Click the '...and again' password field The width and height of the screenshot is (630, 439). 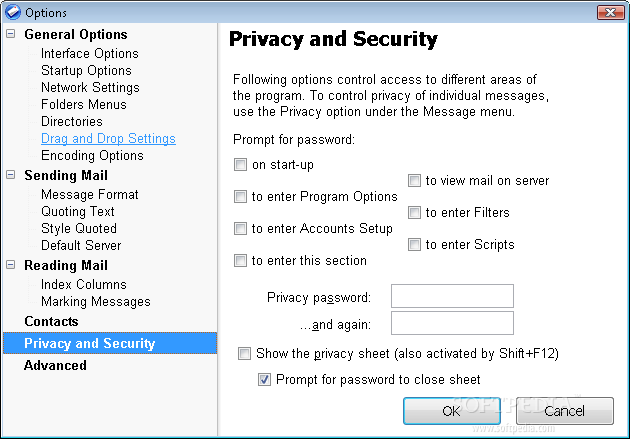pyautogui.click(x=452, y=323)
